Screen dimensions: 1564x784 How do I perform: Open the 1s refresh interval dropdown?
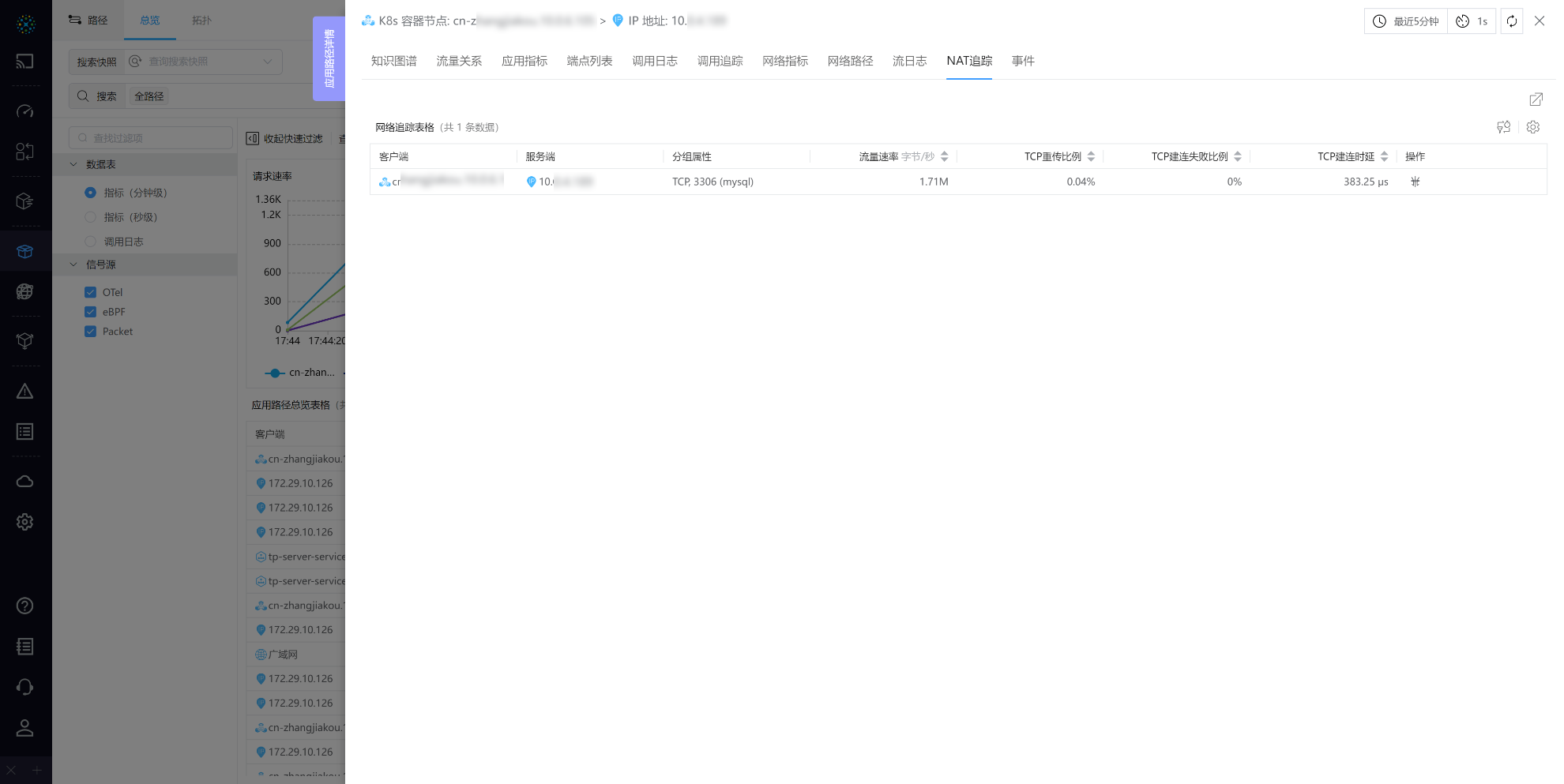coord(1471,21)
